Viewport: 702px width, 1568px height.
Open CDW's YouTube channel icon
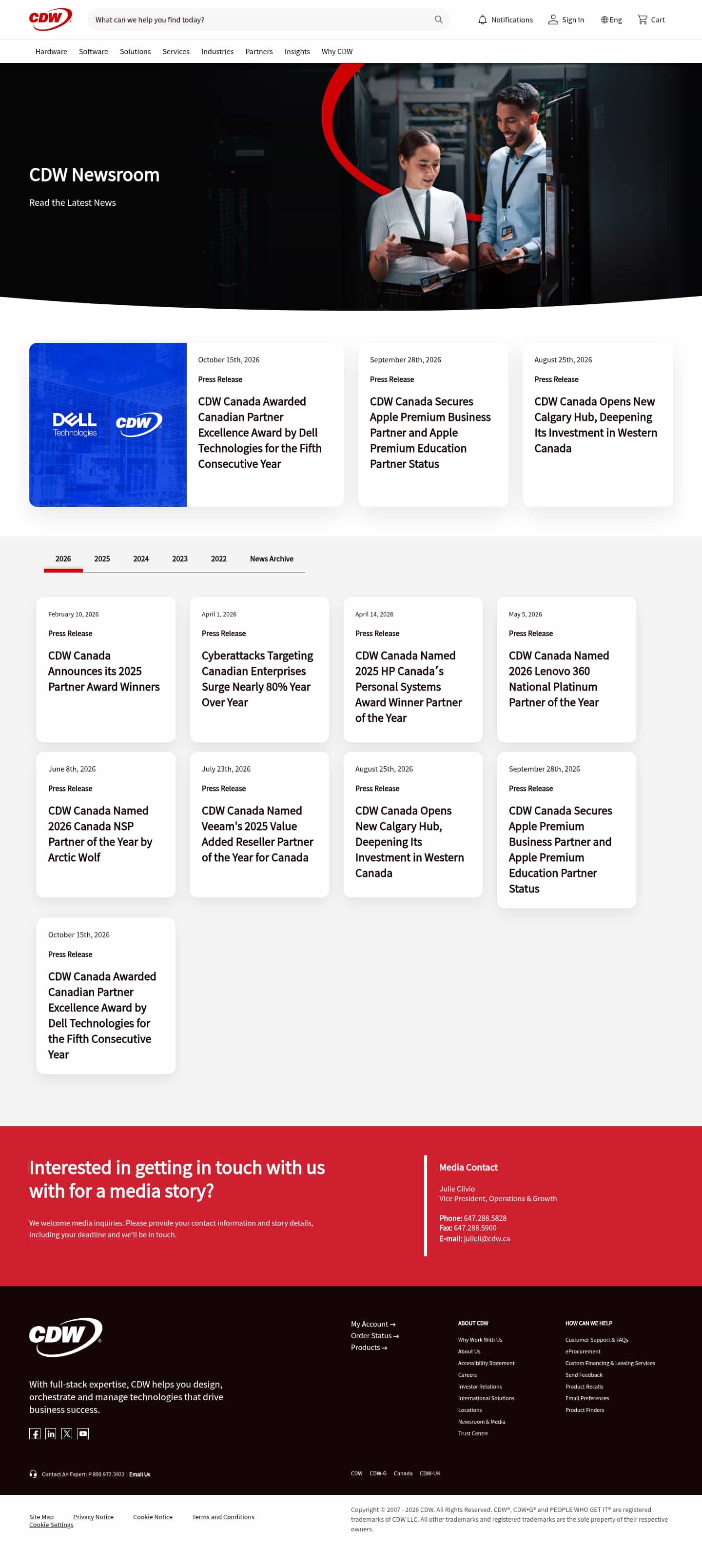click(83, 1433)
